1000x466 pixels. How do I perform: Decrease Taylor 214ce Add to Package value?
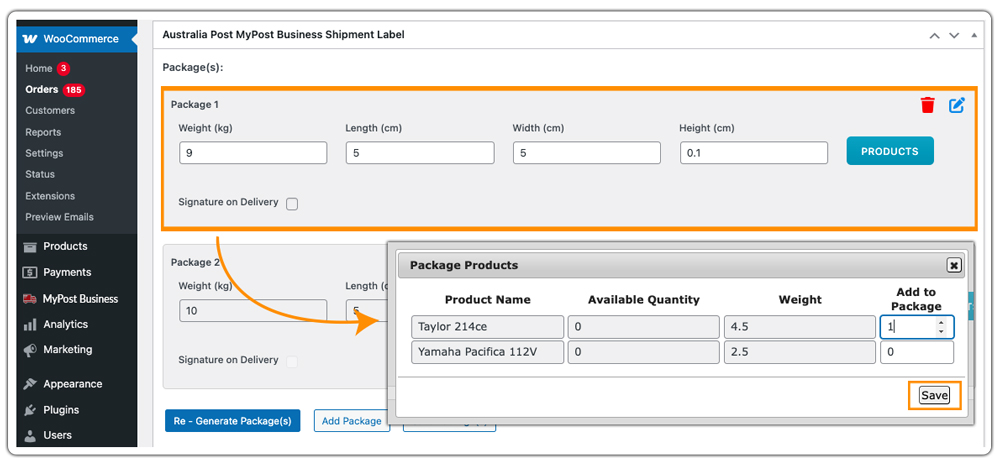pyautogui.click(x=941, y=331)
